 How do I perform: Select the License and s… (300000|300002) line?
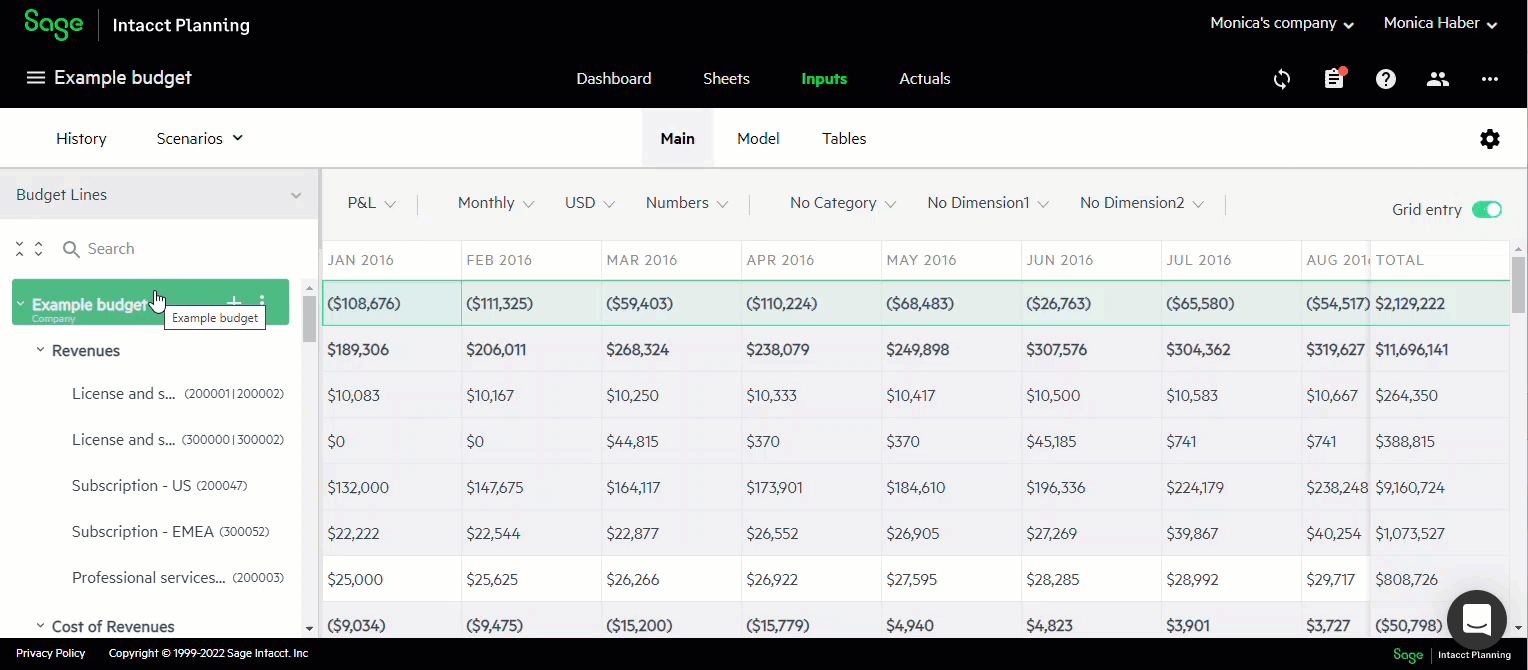tap(178, 440)
